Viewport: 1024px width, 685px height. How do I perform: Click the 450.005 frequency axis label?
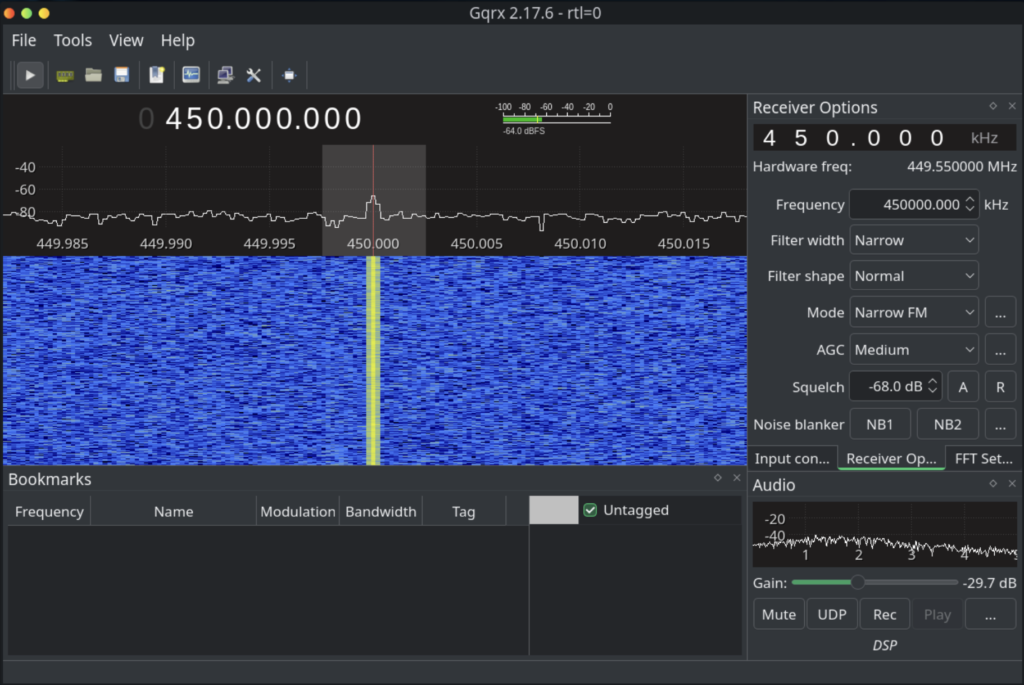(476, 244)
